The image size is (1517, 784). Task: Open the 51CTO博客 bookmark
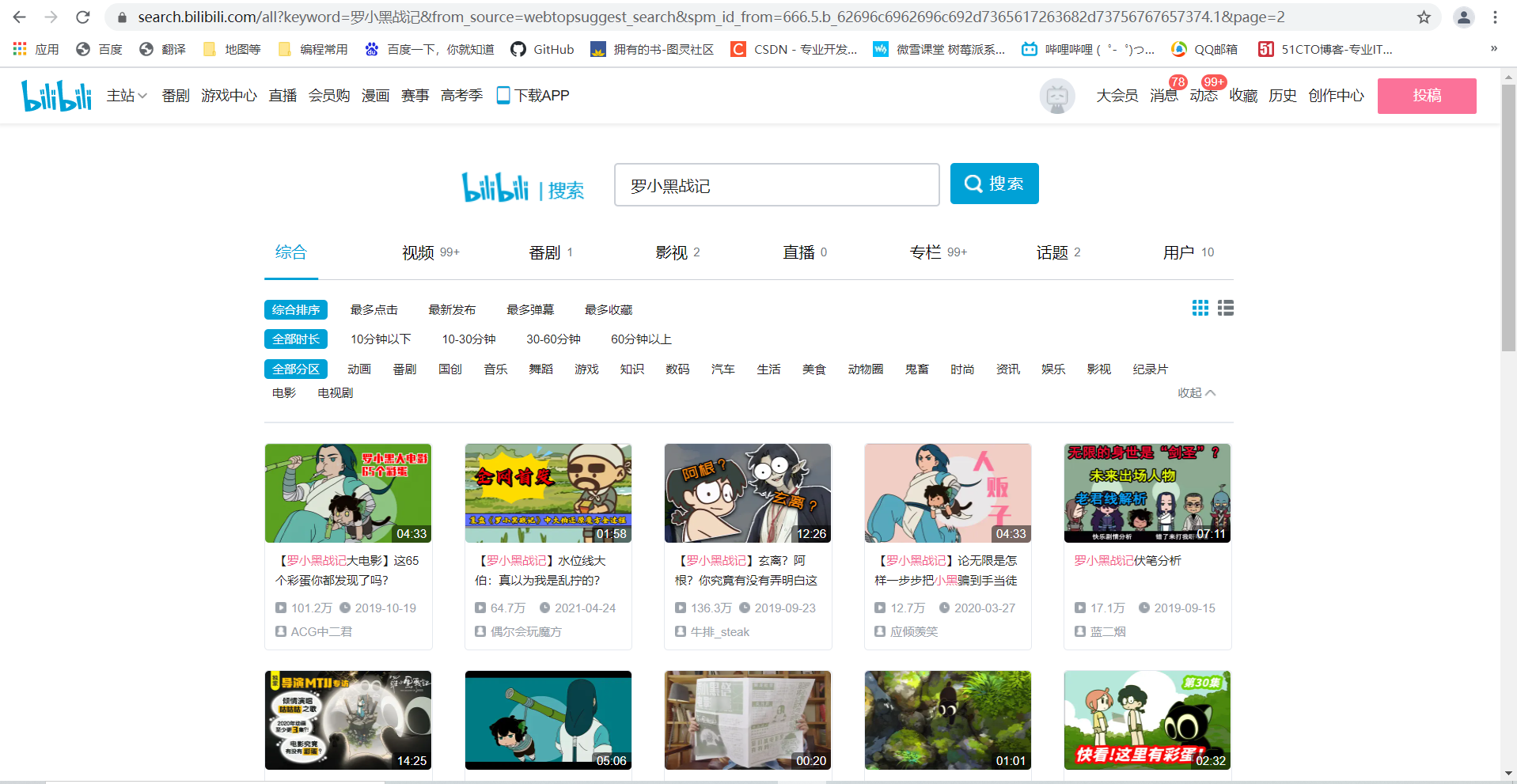(1325, 49)
